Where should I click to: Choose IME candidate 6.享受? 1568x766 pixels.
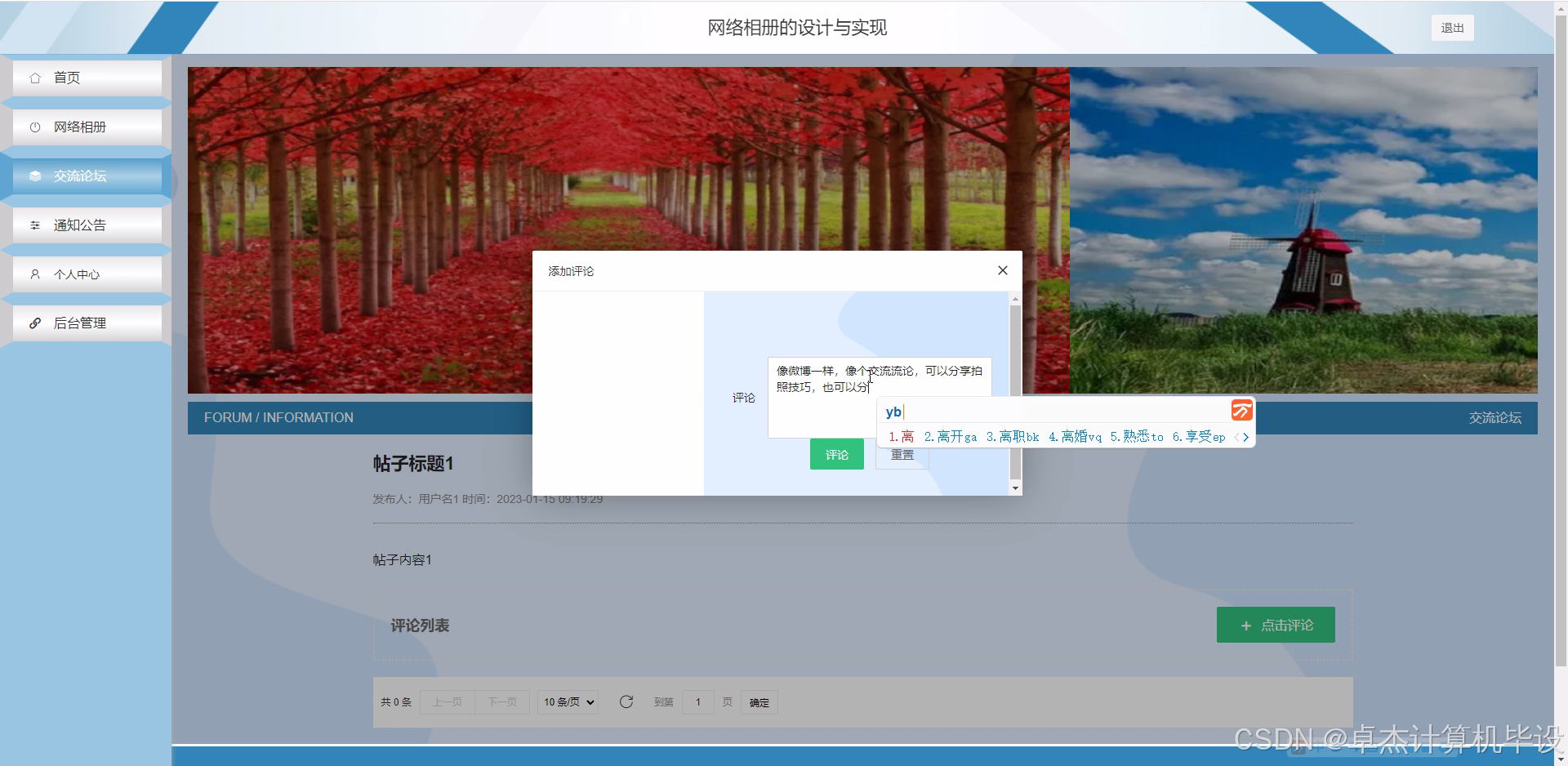1199,437
